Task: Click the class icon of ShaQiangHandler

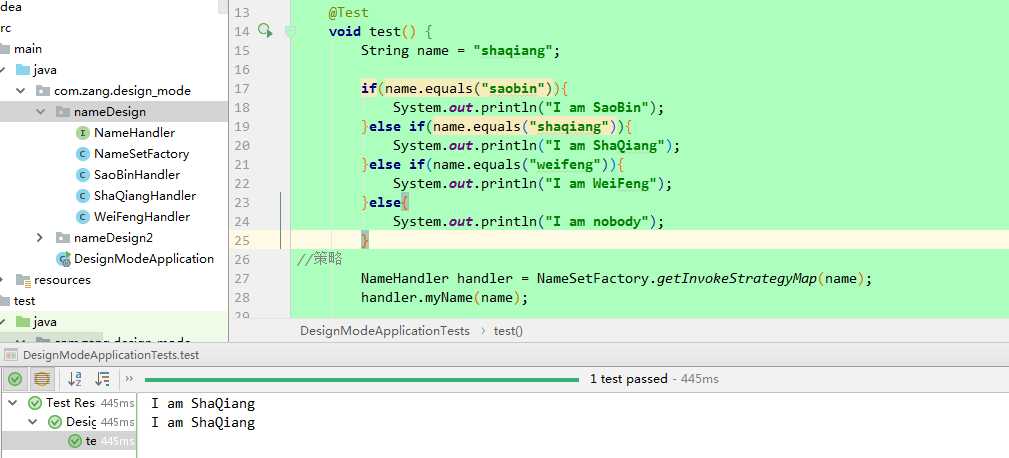Action: click(82, 196)
